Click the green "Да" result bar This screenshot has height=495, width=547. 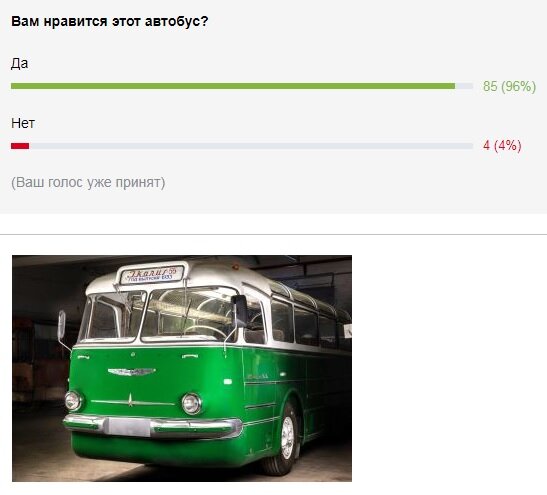233,86
